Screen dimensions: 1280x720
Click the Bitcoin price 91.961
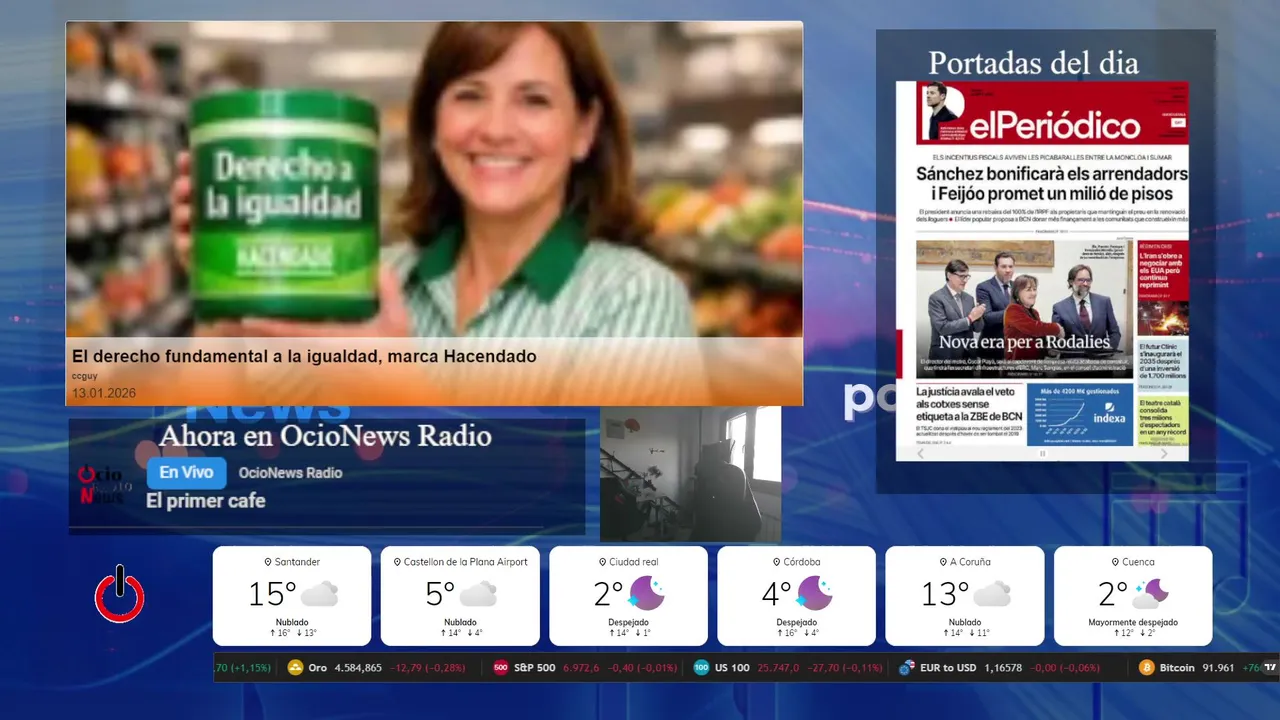[x=1218, y=667]
